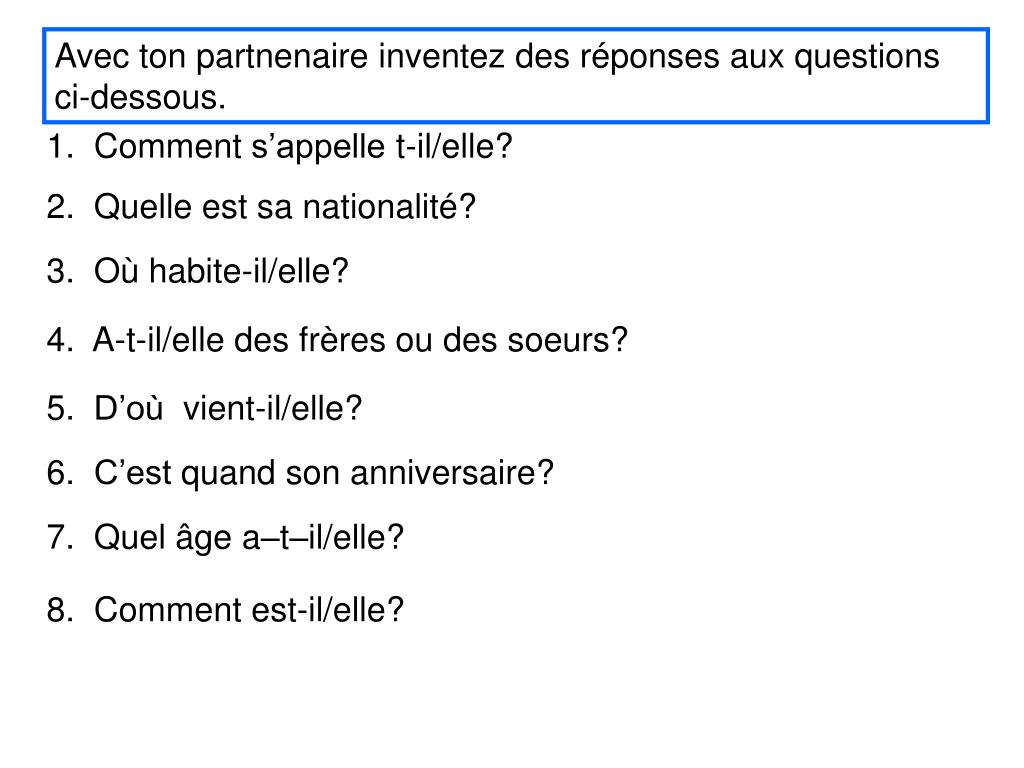Select the line 'Quelle est sa nationalité?'
The image size is (1024, 768).
285,208
